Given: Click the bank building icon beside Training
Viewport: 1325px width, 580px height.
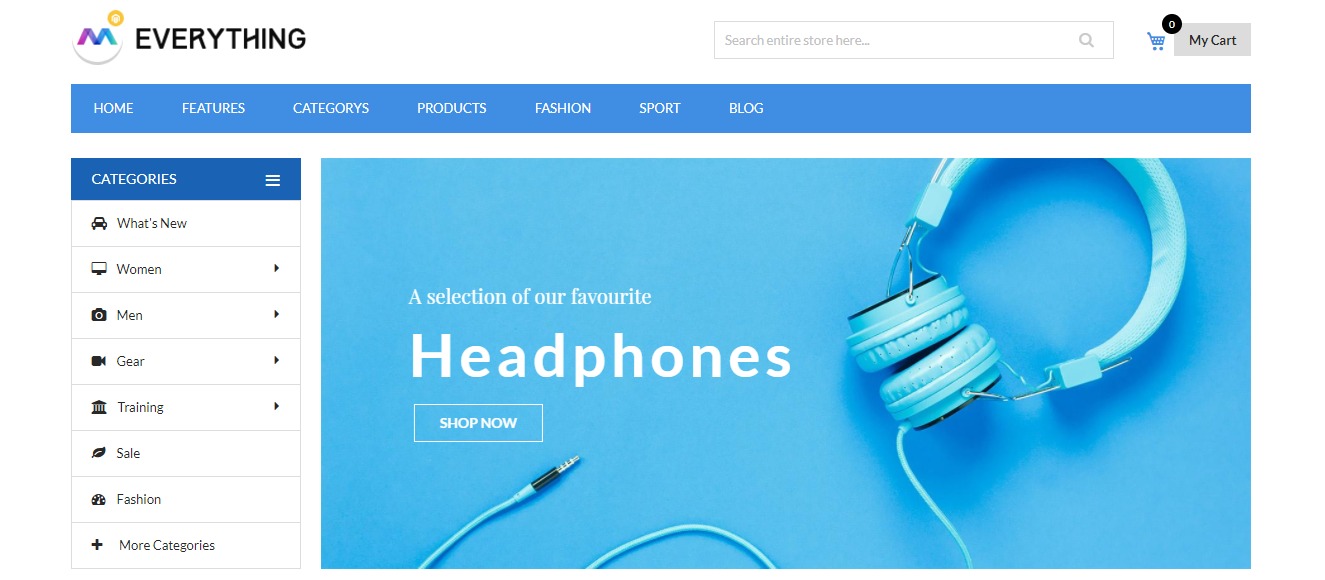Looking at the screenshot, I should pyautogui.click(x=99, y=407).
